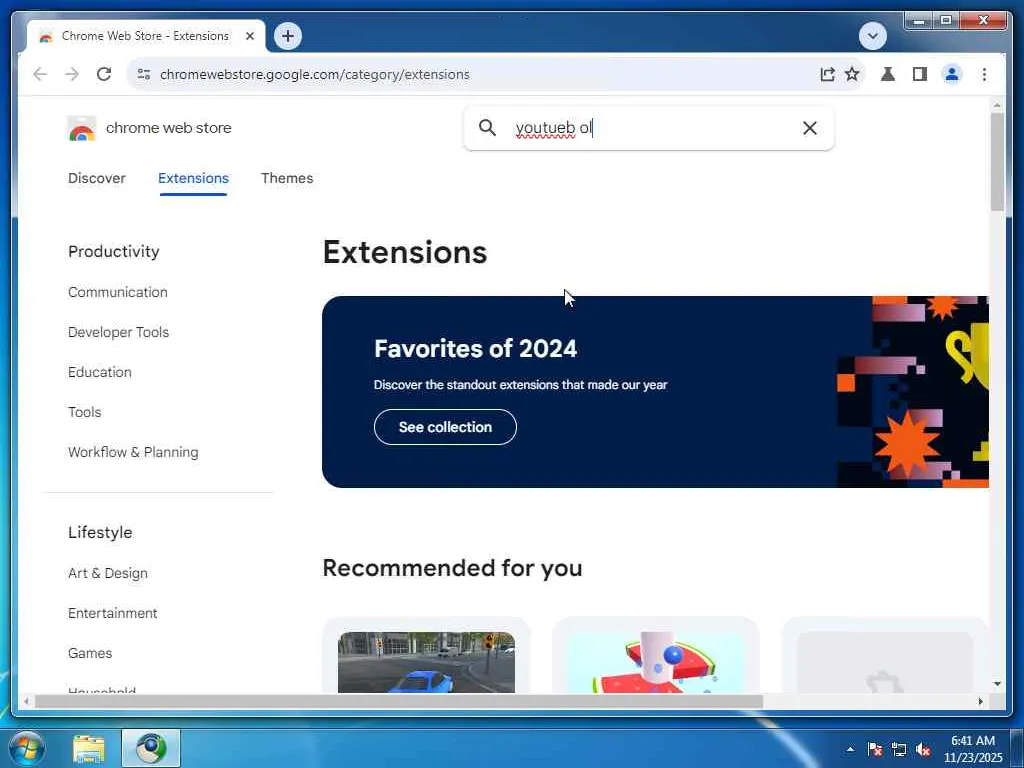This screenshot has width=1024, height=768.
Task: Click the Action Center flag icon
Action: [875, 749]
